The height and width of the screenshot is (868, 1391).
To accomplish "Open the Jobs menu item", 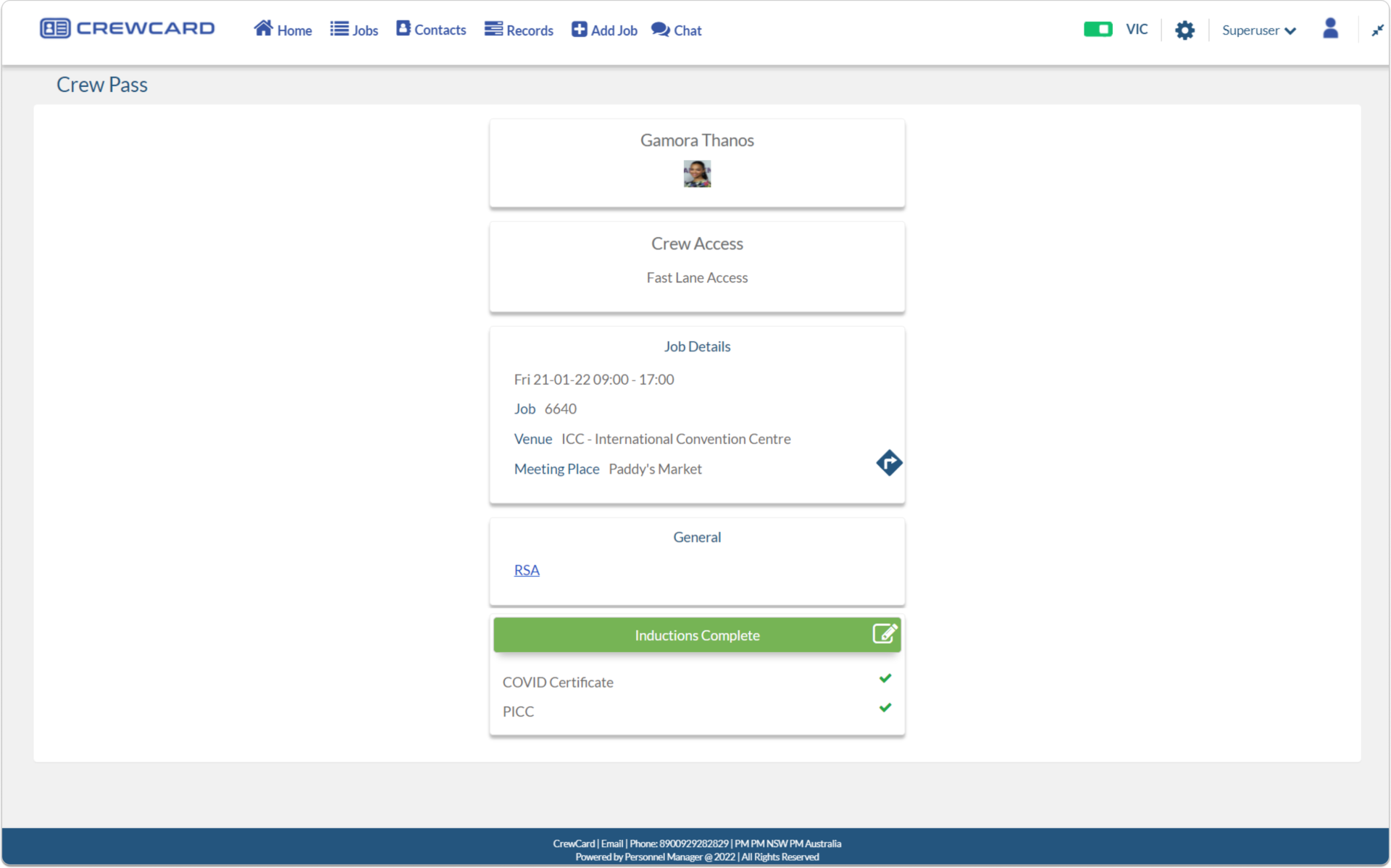I will [x=354, y=30].
